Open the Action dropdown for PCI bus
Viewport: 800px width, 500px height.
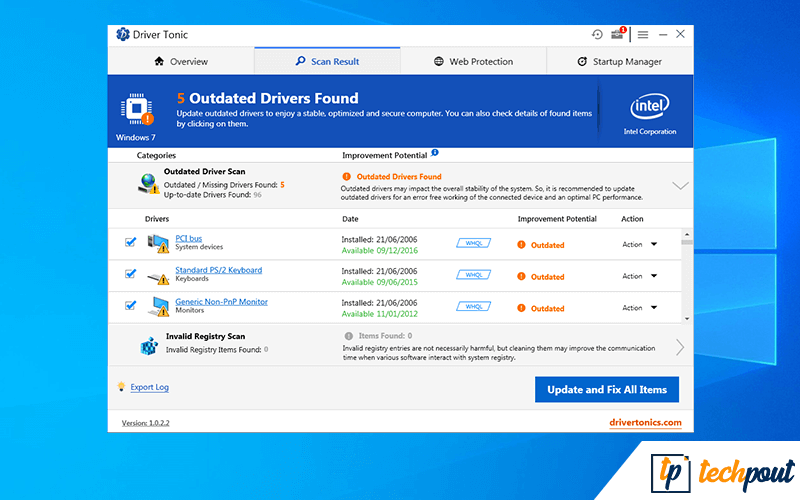(639, 244)
